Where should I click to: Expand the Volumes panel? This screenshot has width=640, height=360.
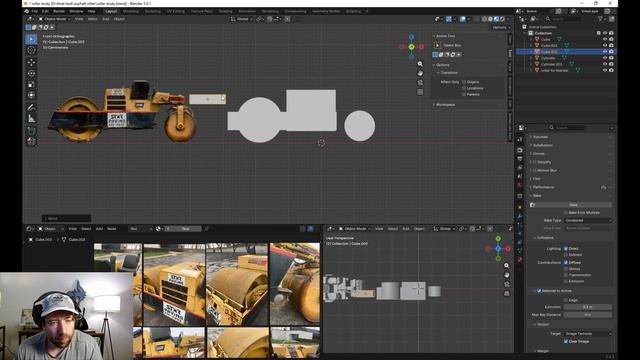tap(541, 137)
